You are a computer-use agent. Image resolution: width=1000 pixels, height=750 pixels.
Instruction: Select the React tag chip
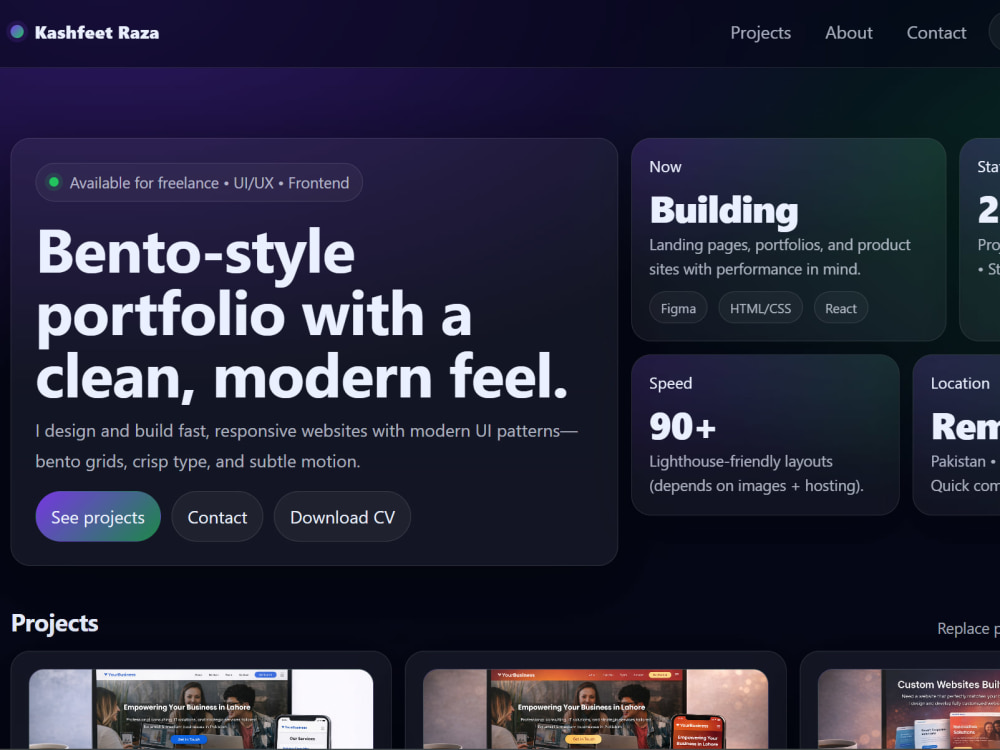click(x=841, y=308)
